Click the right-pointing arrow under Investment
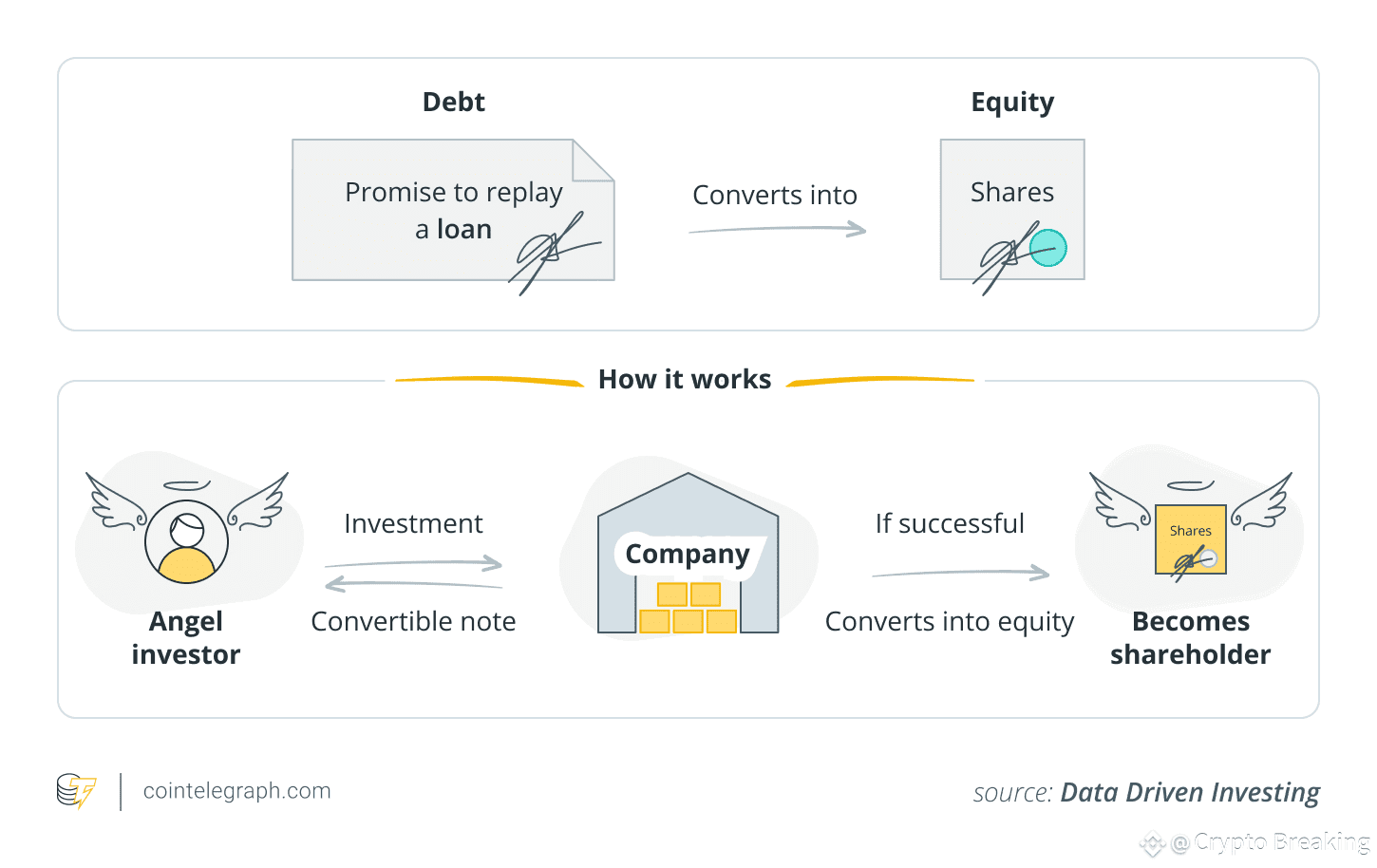 pyautogui.click(x=413, y=564)
